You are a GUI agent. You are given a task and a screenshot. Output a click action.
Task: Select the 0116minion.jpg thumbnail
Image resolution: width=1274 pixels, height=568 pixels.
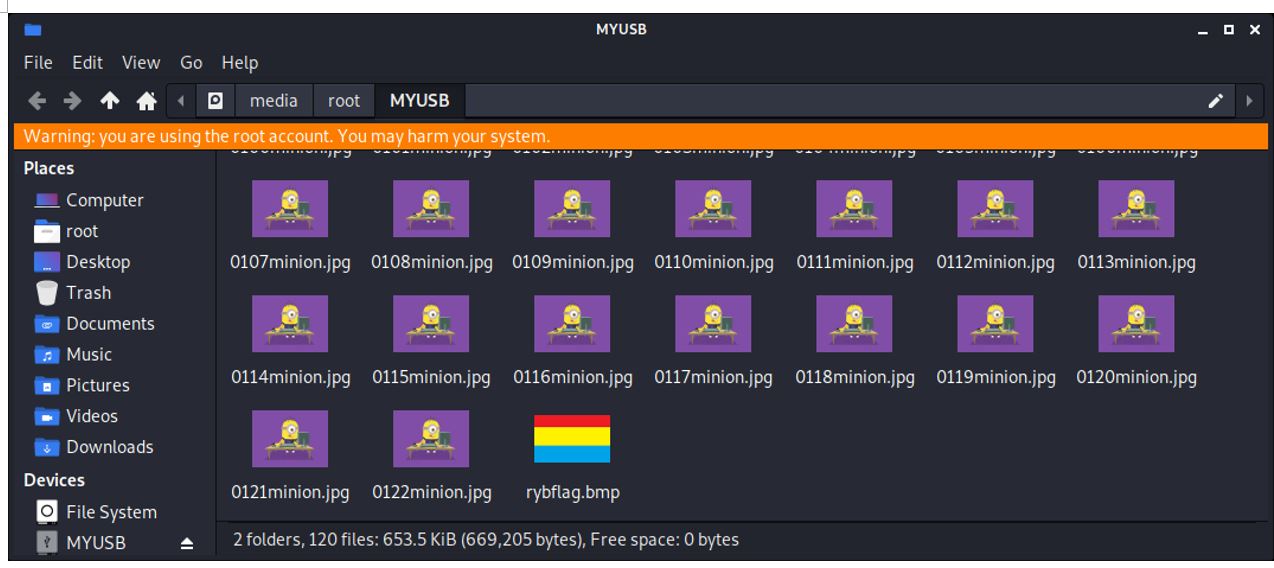tap(572, 323)
